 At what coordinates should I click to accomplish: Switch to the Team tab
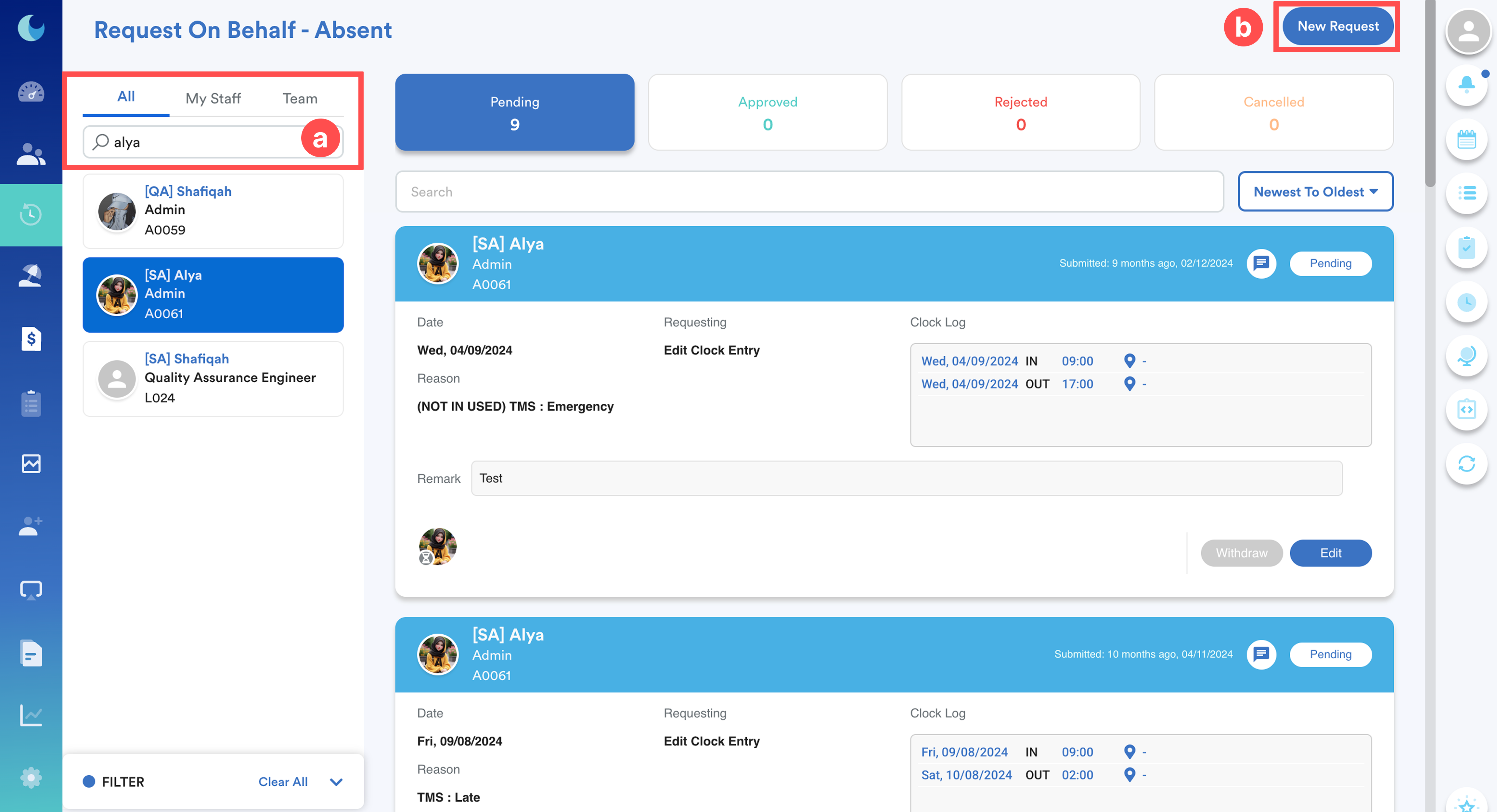tap(300, 98)
